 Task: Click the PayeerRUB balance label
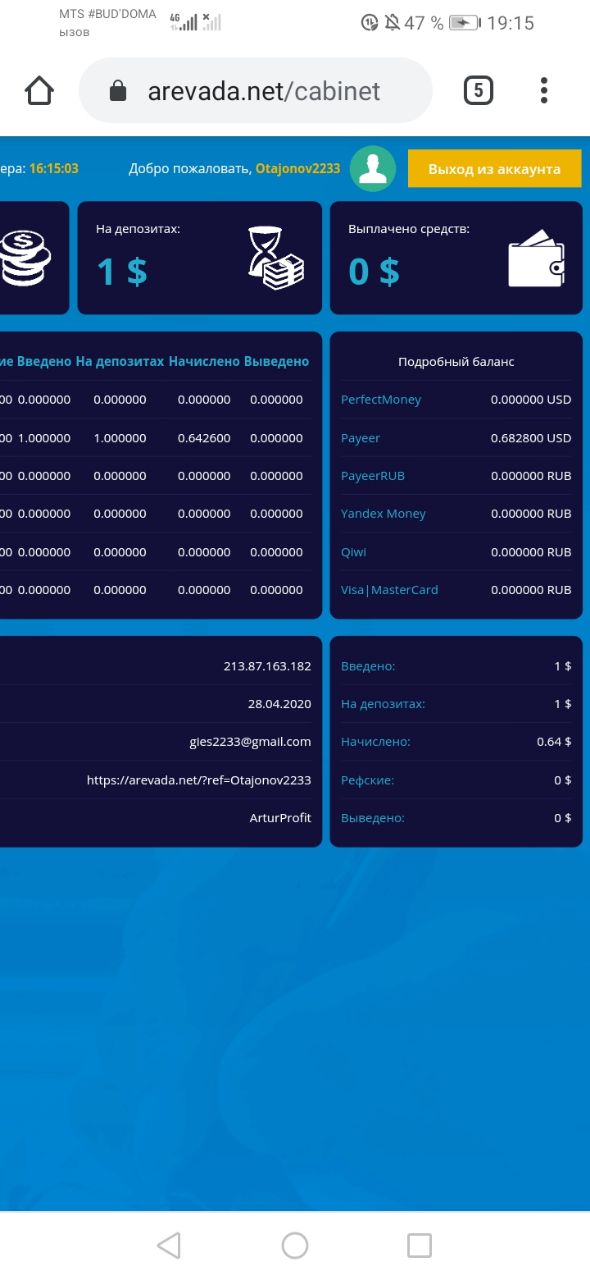pos(373,476)
